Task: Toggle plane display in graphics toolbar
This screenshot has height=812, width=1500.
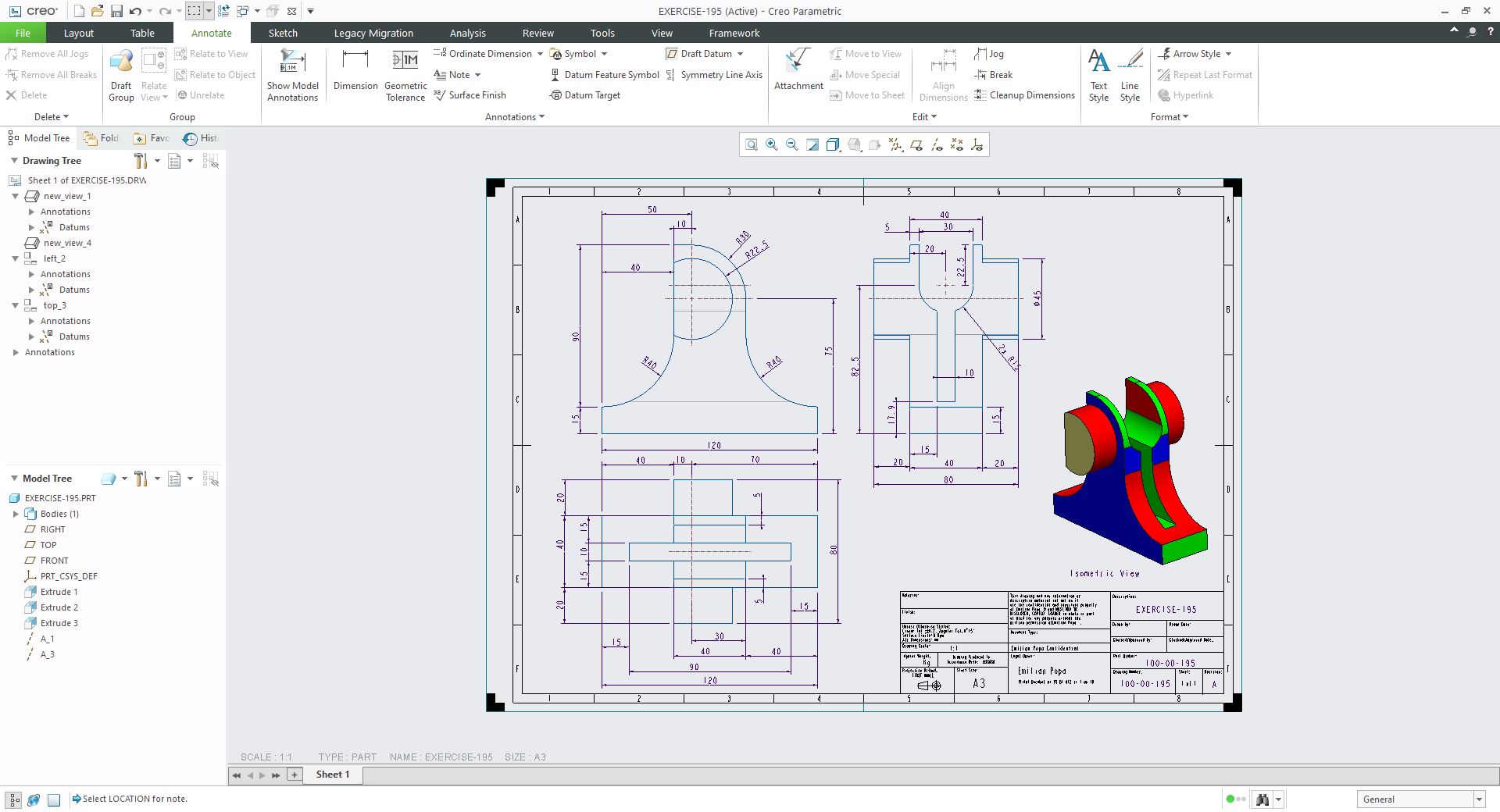Action: (x=916, y=145)
